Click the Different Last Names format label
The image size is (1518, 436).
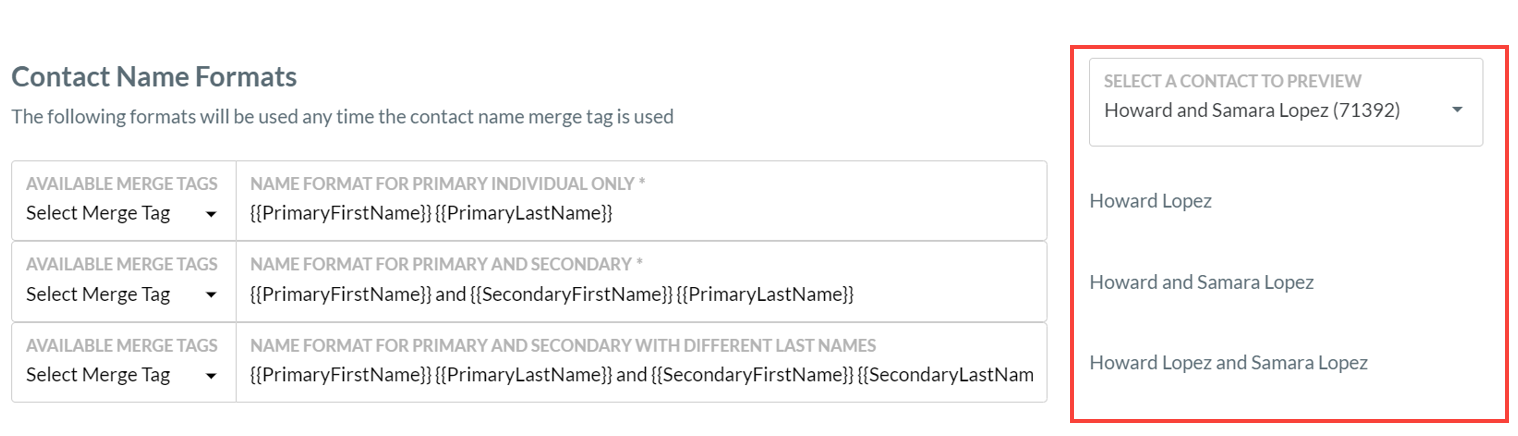pyautogui.click(x=563, y=346)
